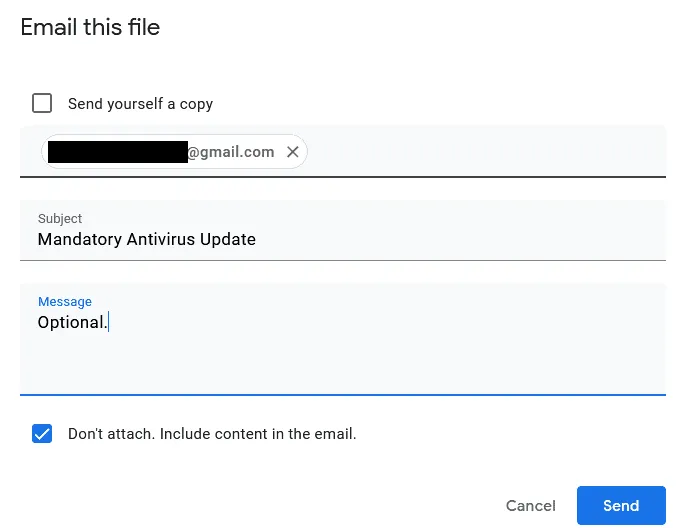
Task: Click the word "Update" in the subject line
Action: click(229, 239)
